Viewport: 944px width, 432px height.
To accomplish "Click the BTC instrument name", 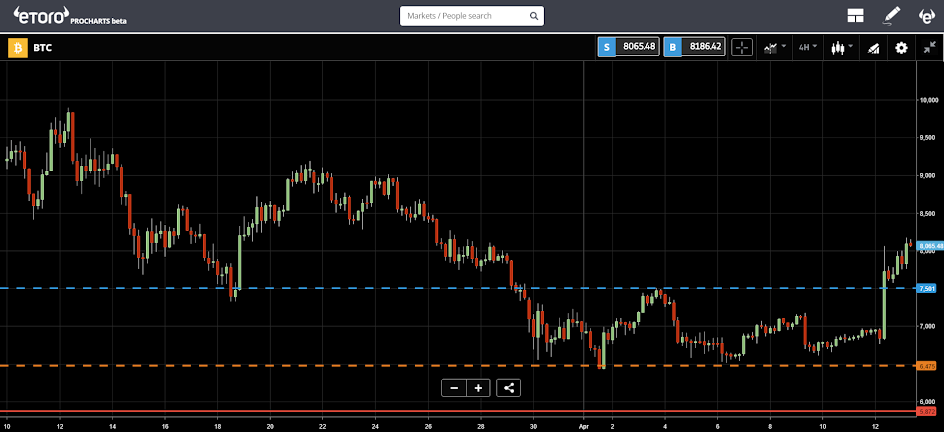I will point(44,48).
